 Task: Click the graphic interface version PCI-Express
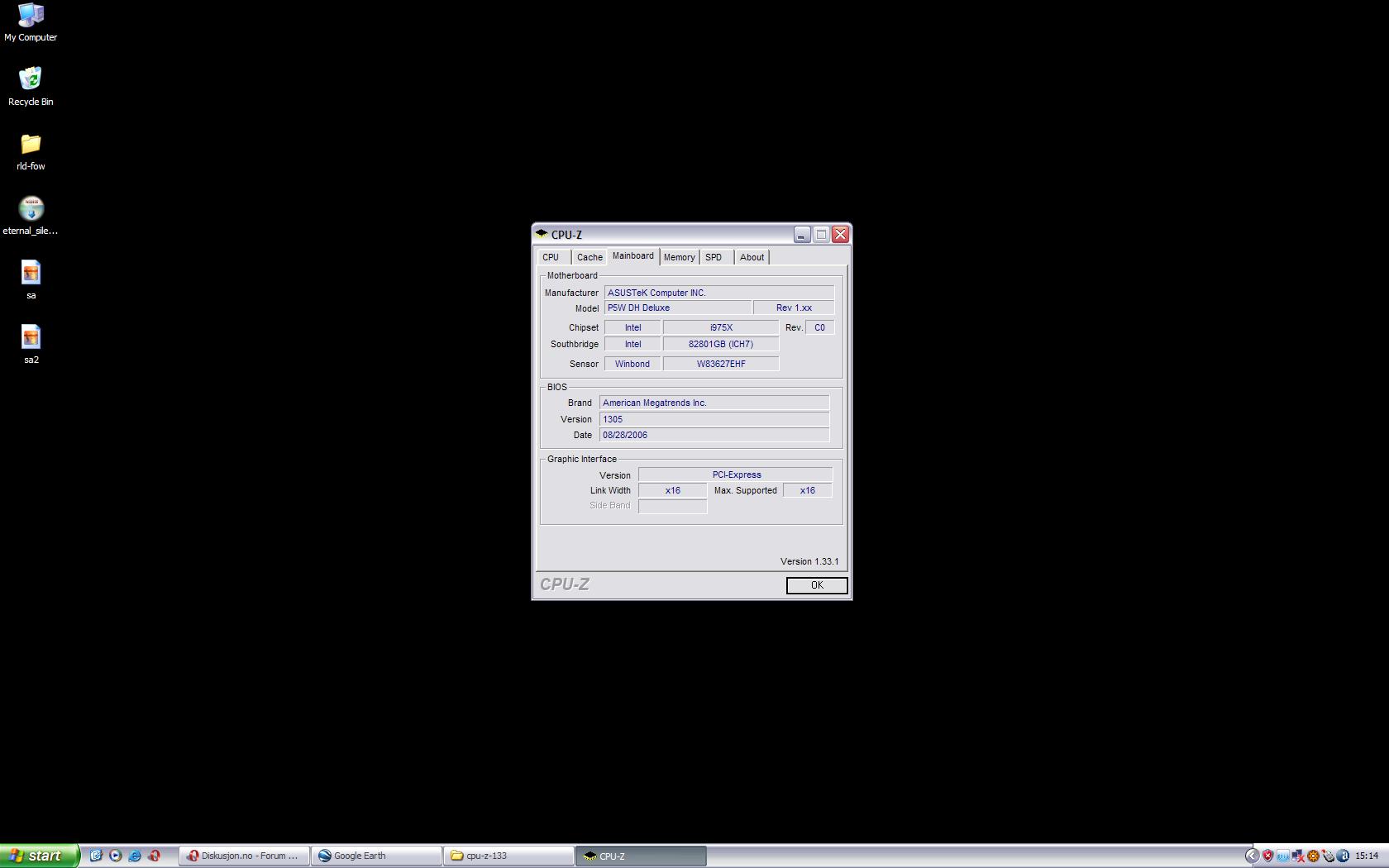(736, 475)
